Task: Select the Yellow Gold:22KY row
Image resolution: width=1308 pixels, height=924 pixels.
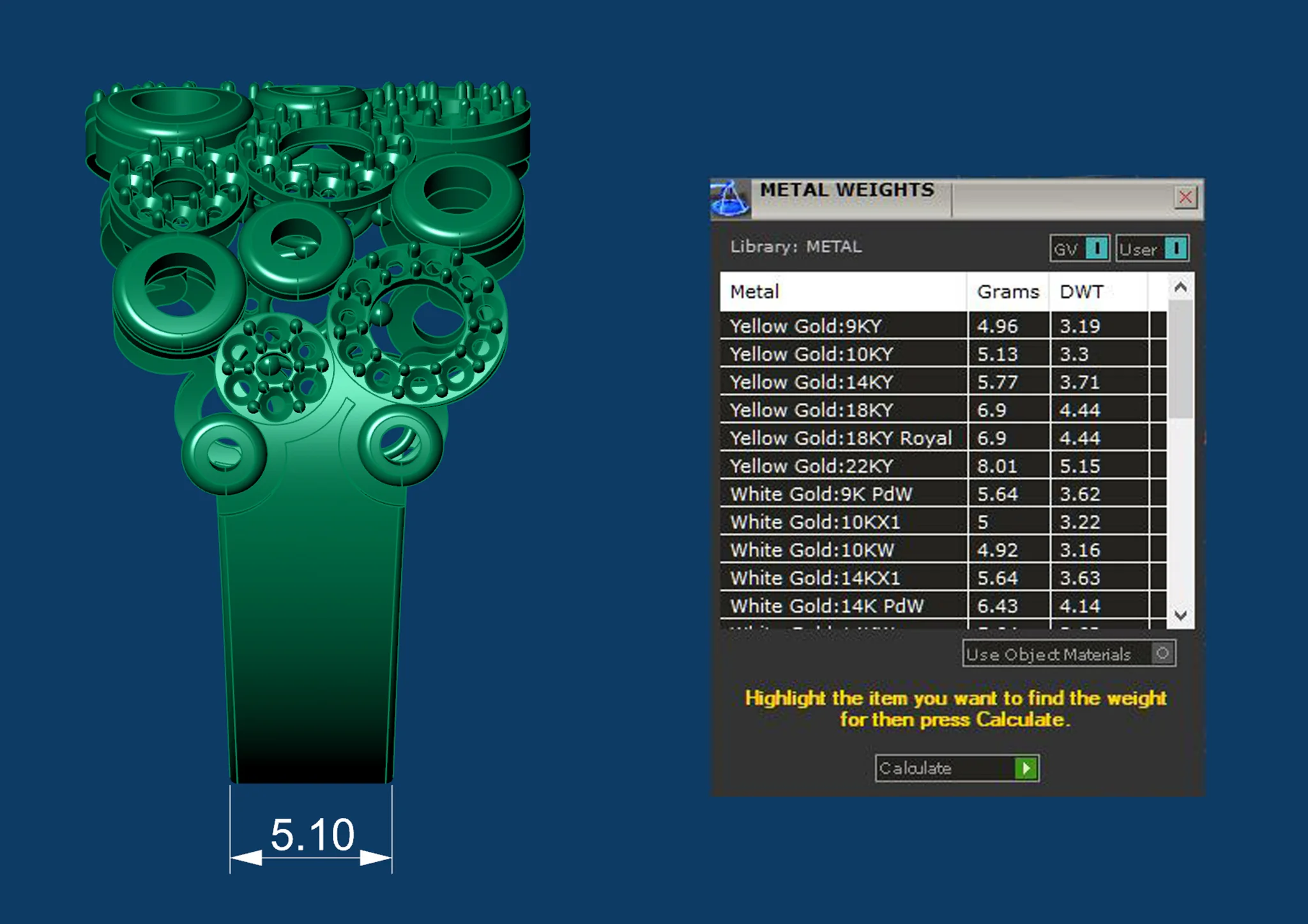Action: point(943,466)
